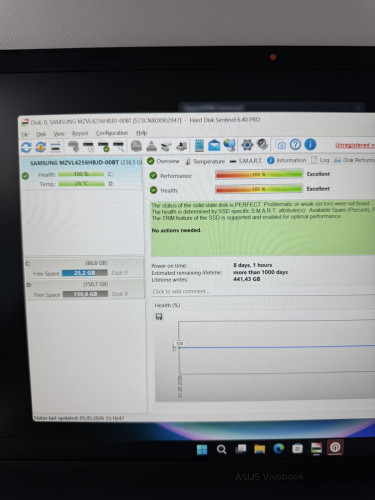Open the blue gear configuration icon
Image resolution: width=375 pixels, height=500 pixels.
pos(247,145)
